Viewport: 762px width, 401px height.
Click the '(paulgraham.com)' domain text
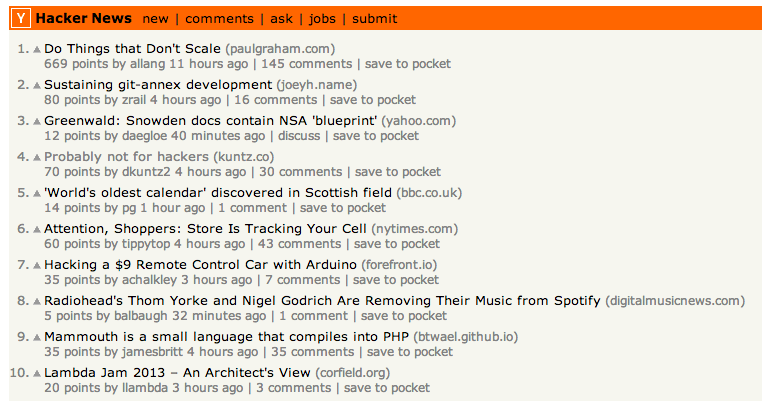click(280, 49)
